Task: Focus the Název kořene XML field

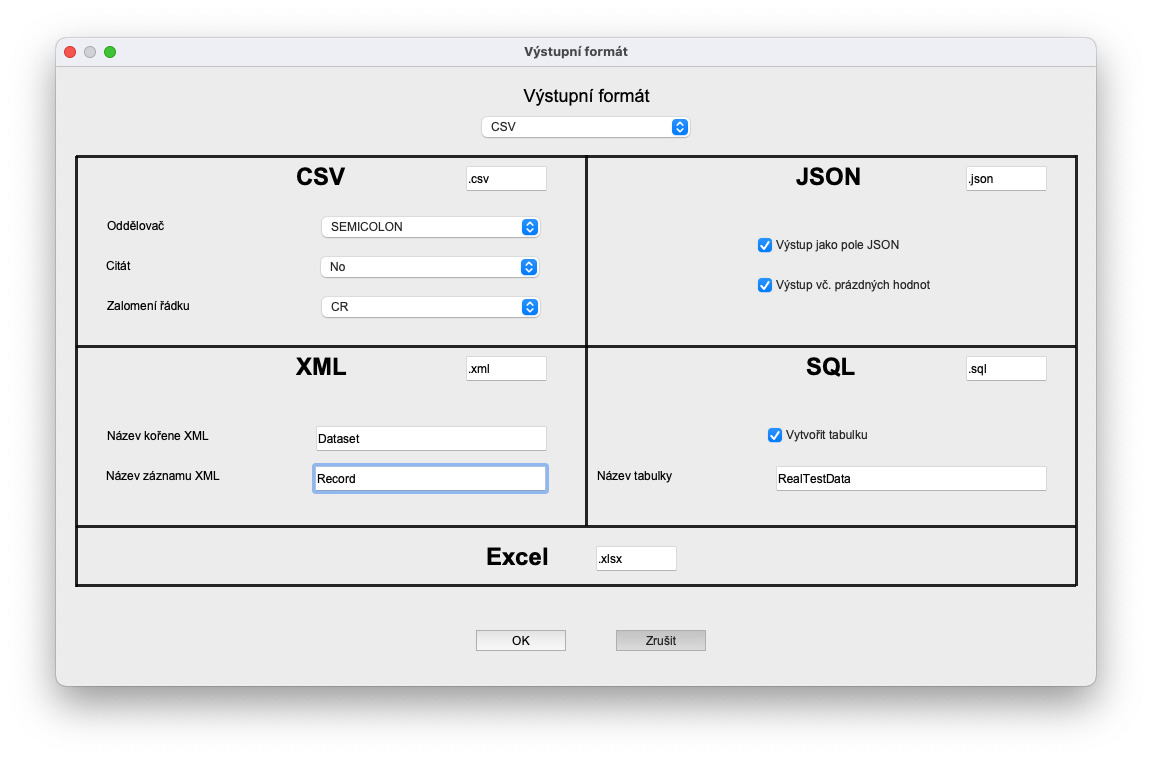Action: [x=431, y=438]
